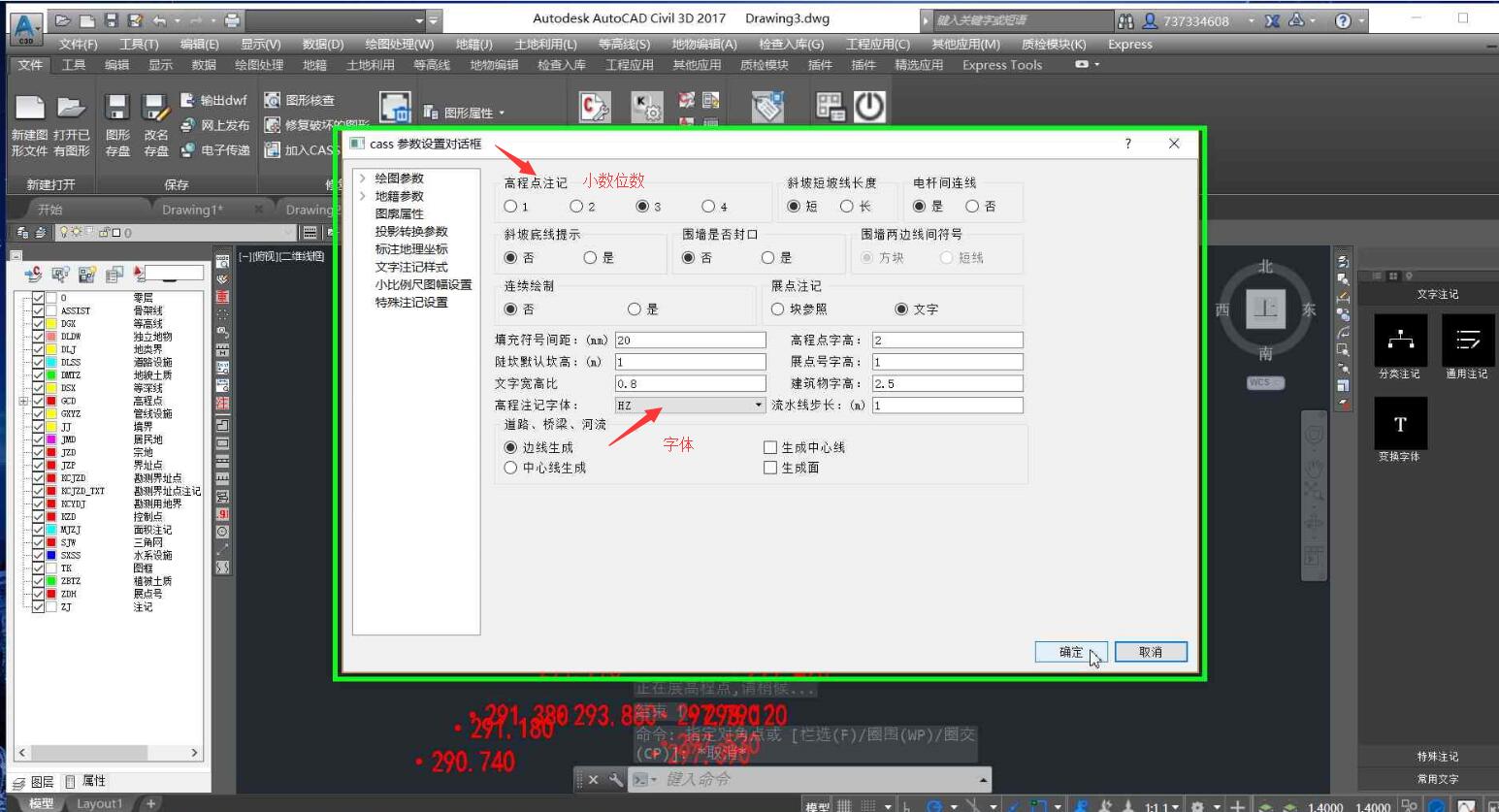Expand the 绘图参数 tree node

(362, 179)
